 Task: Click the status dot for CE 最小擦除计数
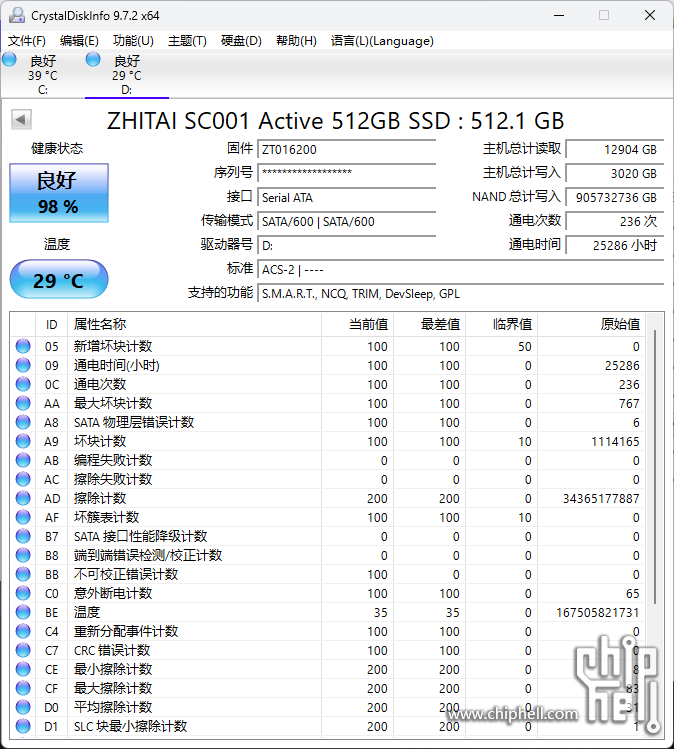point(23,669)
